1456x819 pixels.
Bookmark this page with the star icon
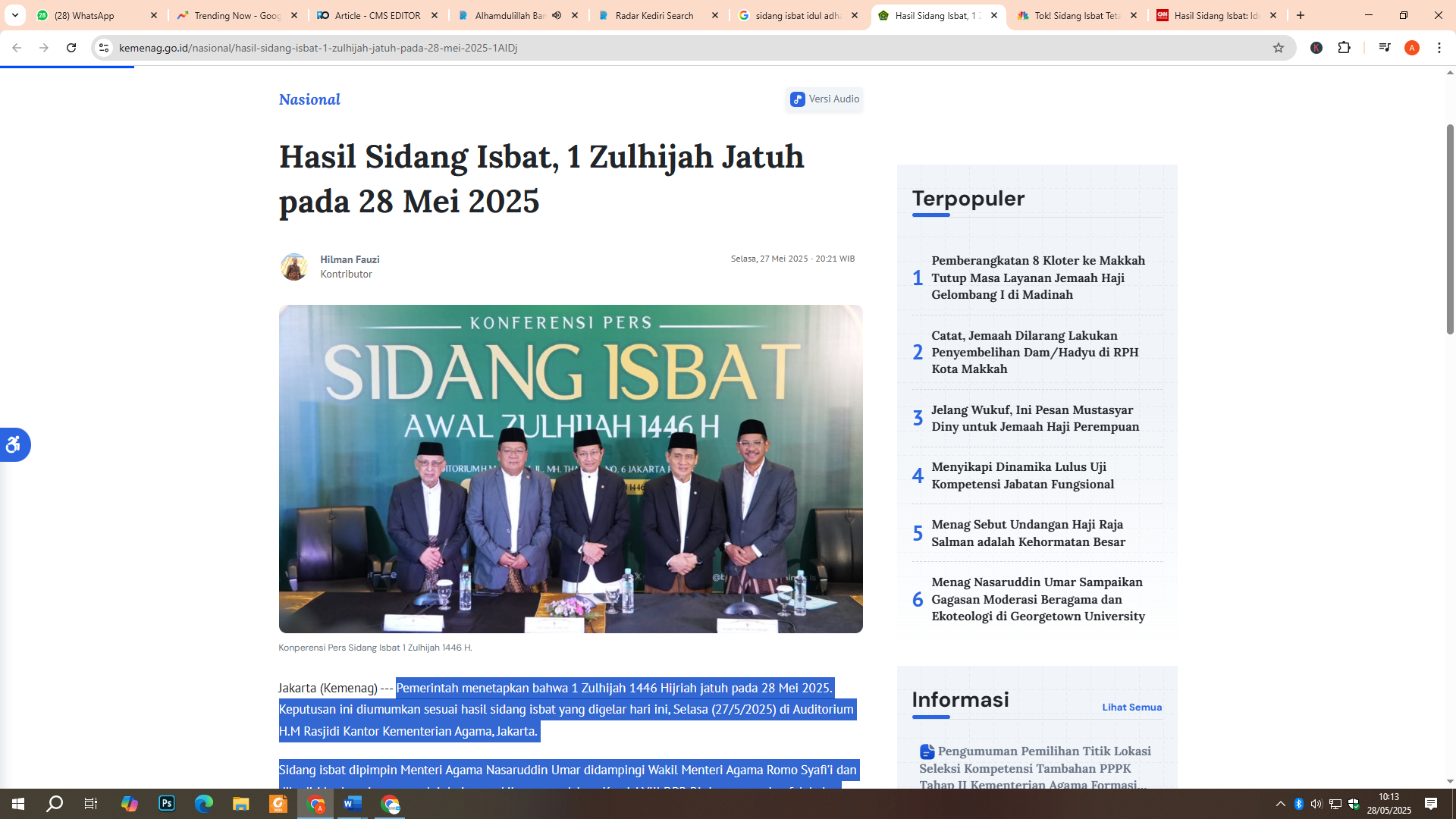tap(1279, 47)
